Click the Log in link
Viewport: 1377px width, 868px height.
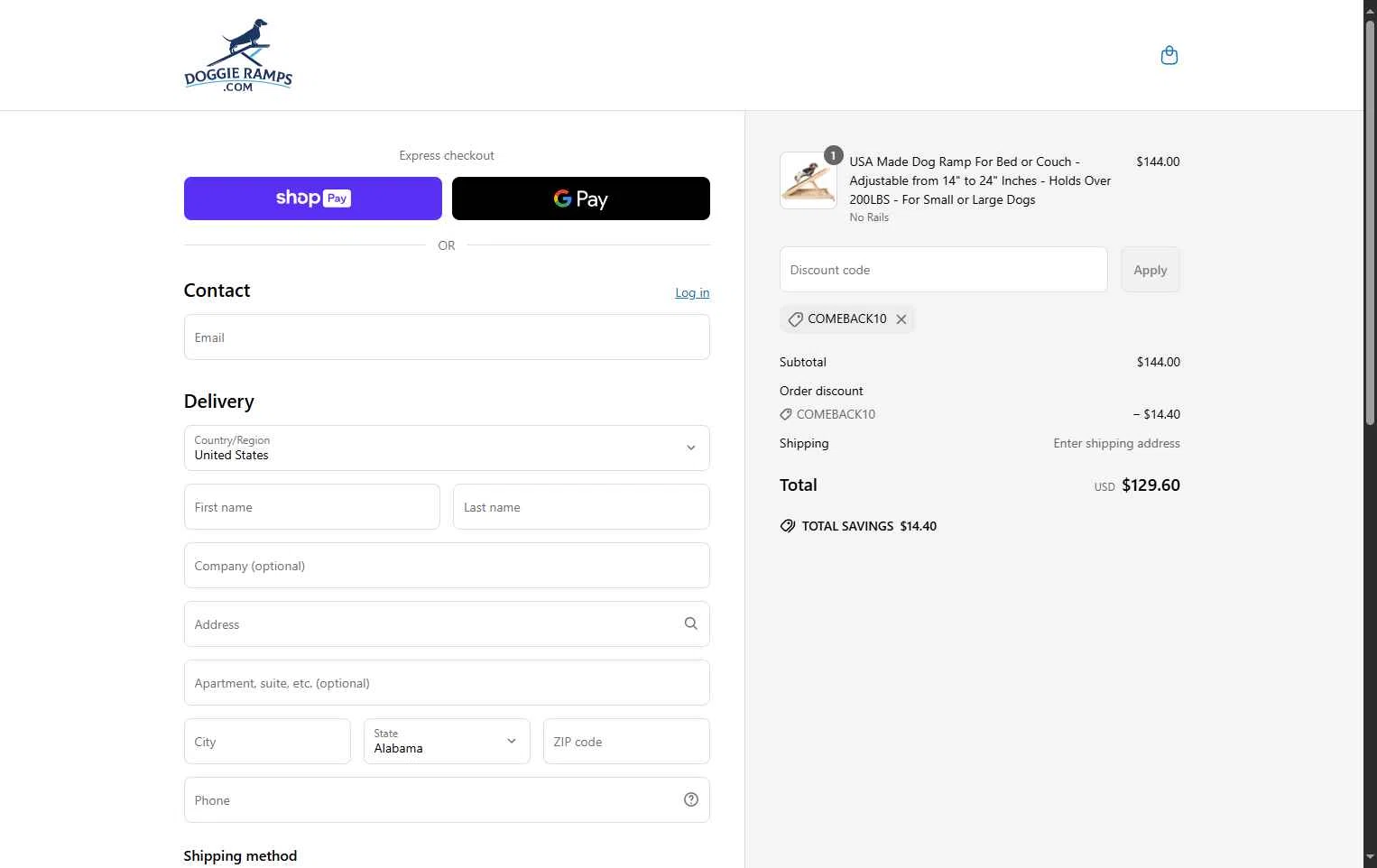(x=692, y=292)
